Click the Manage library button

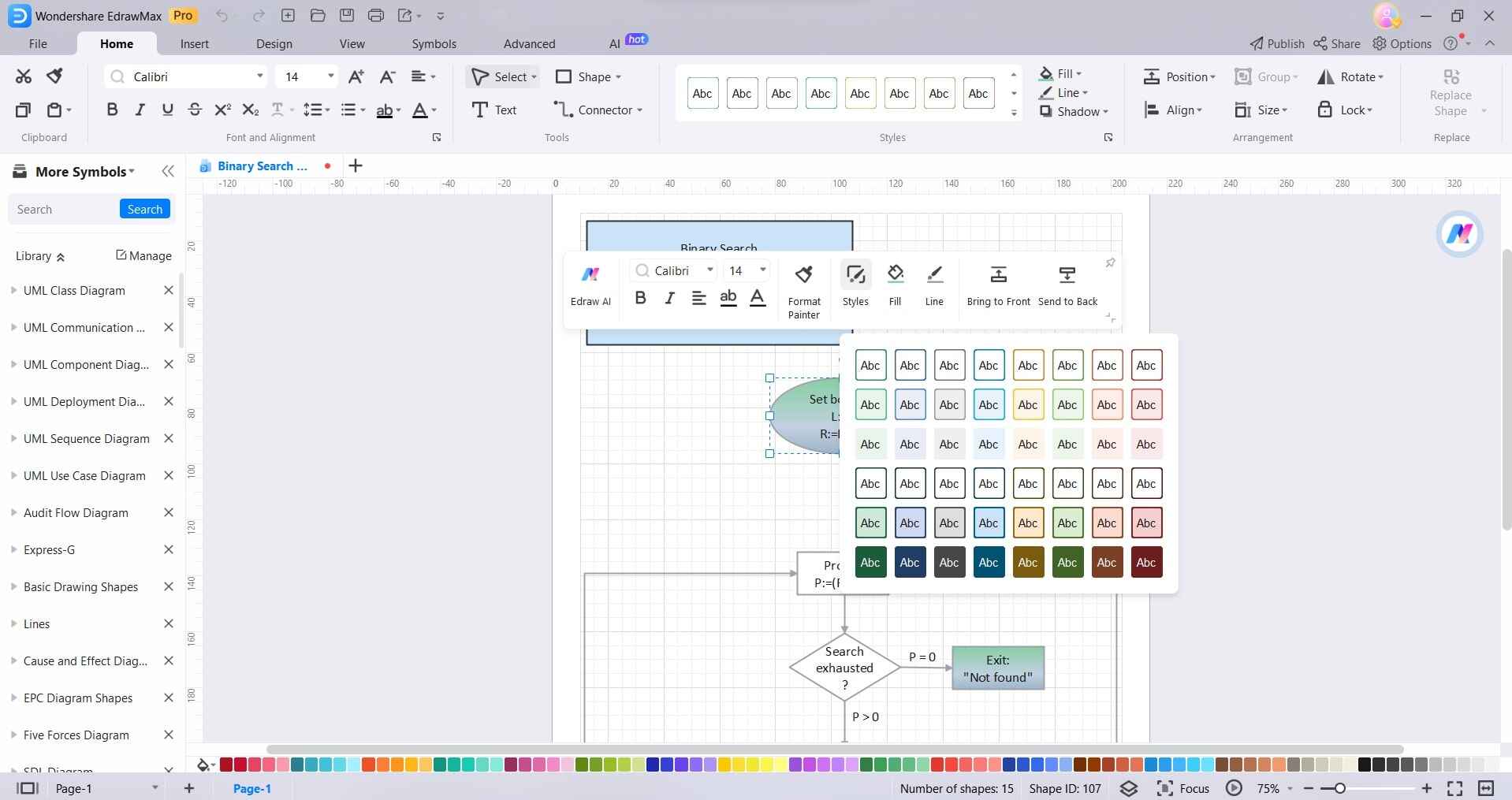tap(143, 255)
